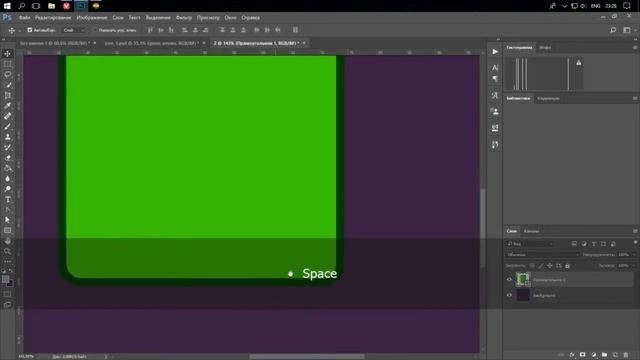Switch to the Channels tab
The width and height of the screenshot is (640, 360).
tap(531, 231)
